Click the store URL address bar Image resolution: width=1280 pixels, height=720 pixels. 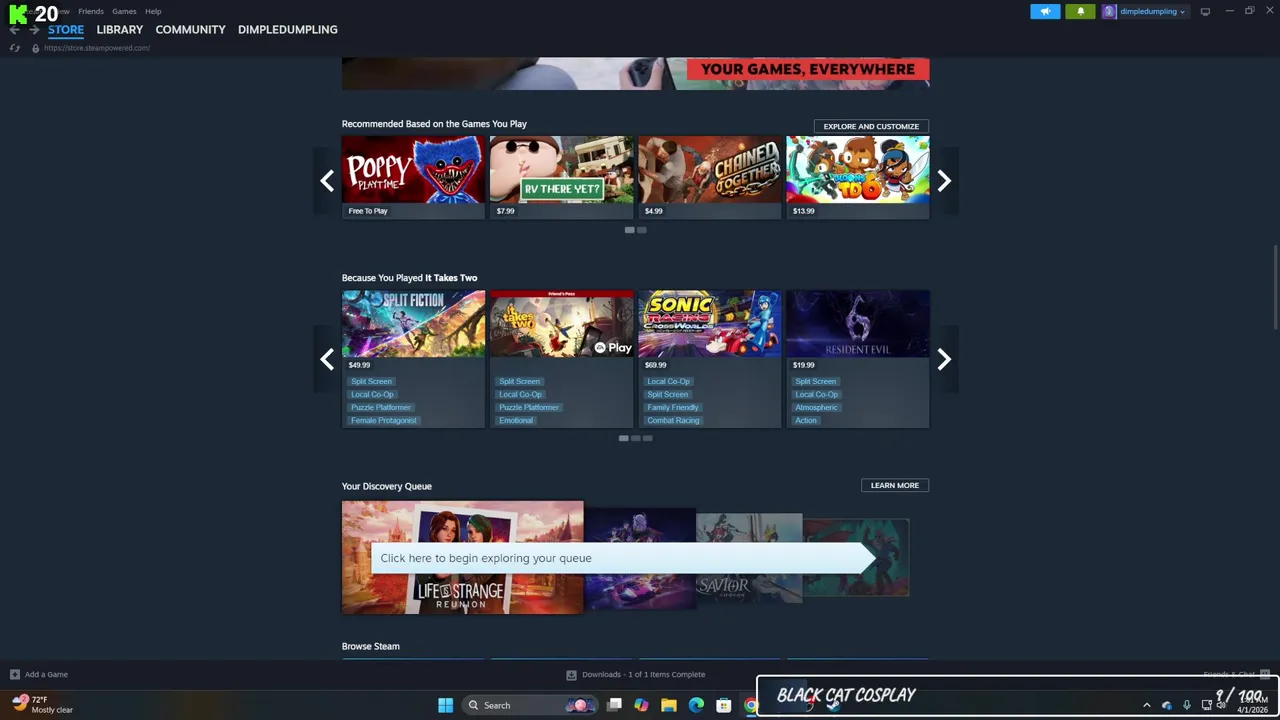97,48
